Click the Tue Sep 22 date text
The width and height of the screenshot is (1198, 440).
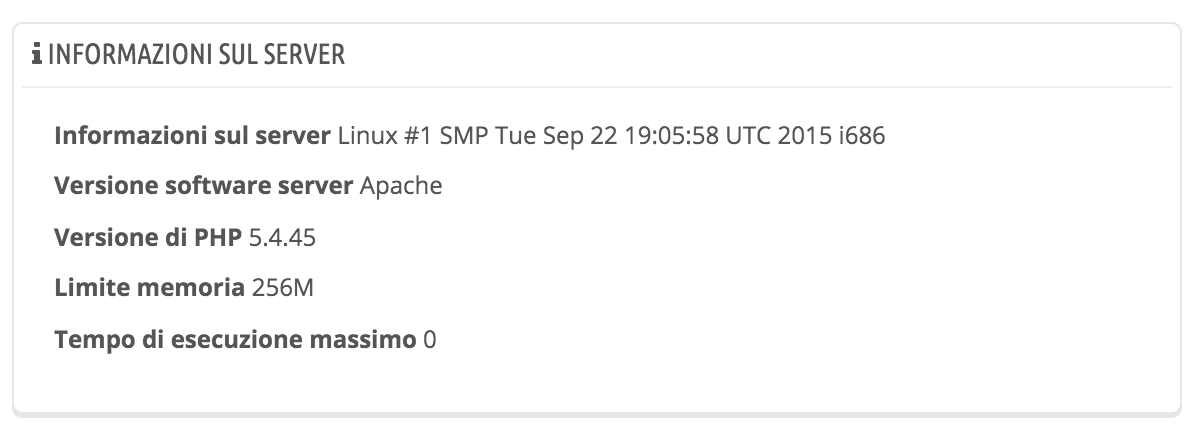[x=553, y=135]
